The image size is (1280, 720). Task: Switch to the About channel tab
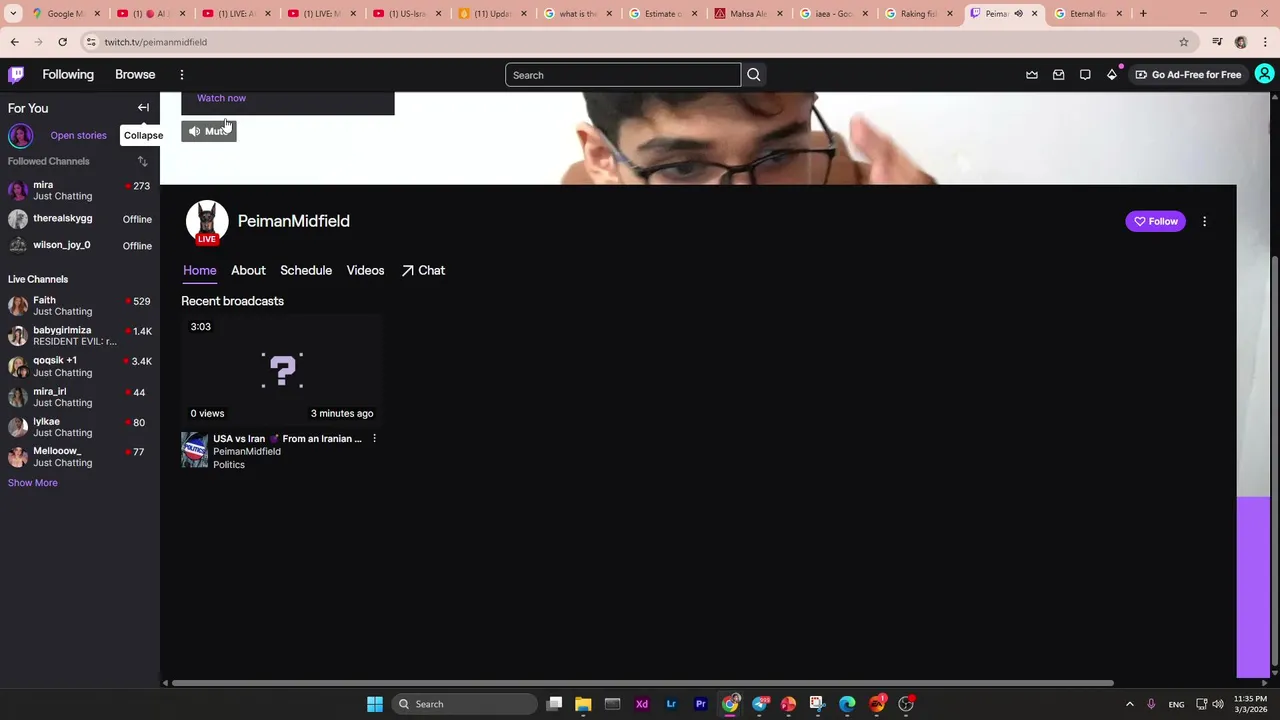(x=248, y=270)
